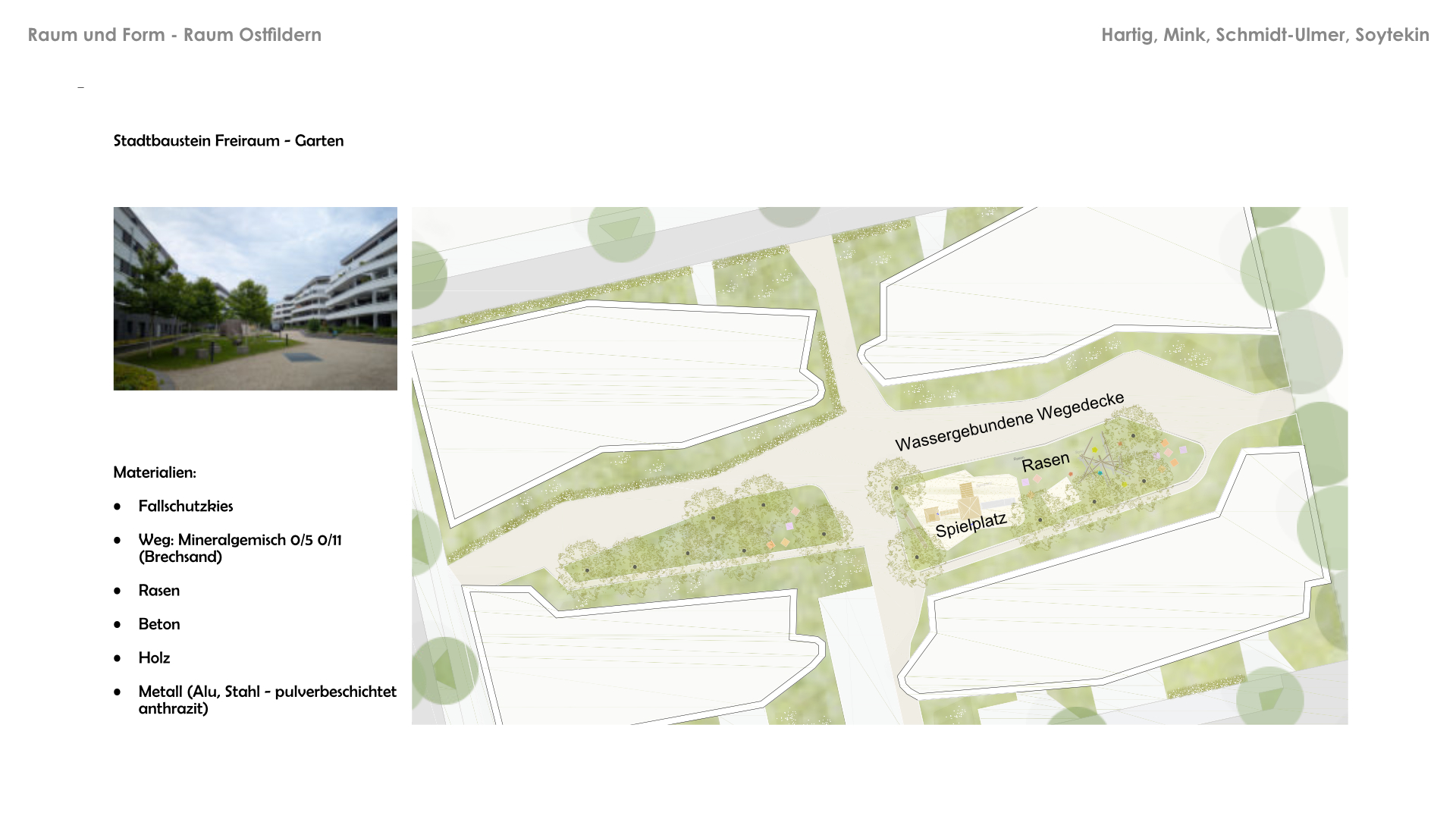Click the courtyard photograph thumbnail

click(x=254, y=299)
